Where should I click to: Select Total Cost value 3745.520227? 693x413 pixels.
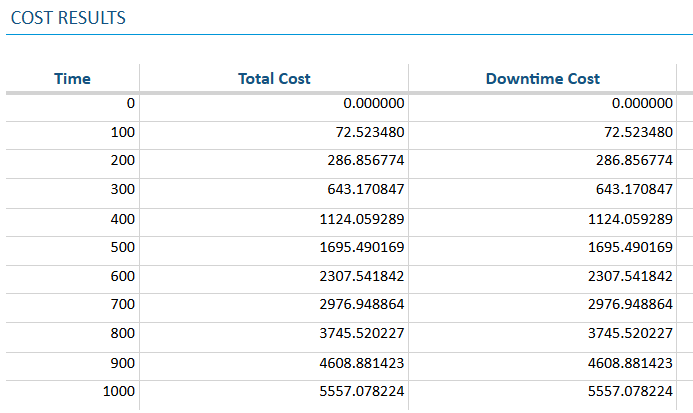click(362, 333)
